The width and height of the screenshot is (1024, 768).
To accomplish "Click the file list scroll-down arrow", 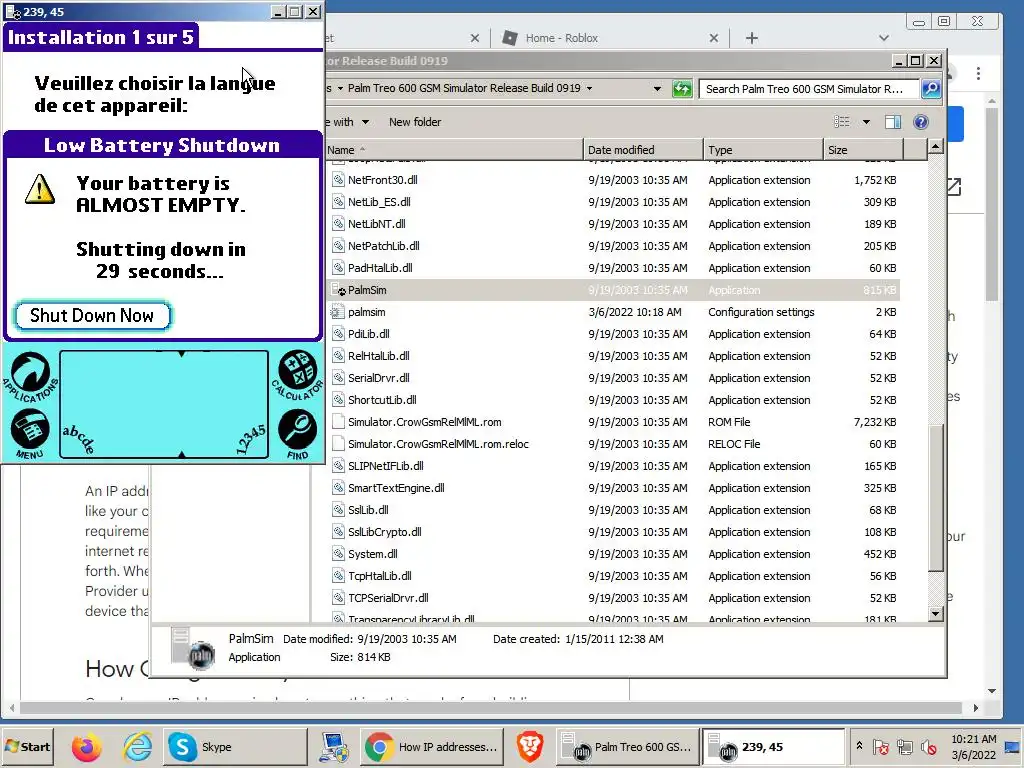I will [x=935, y=613].
